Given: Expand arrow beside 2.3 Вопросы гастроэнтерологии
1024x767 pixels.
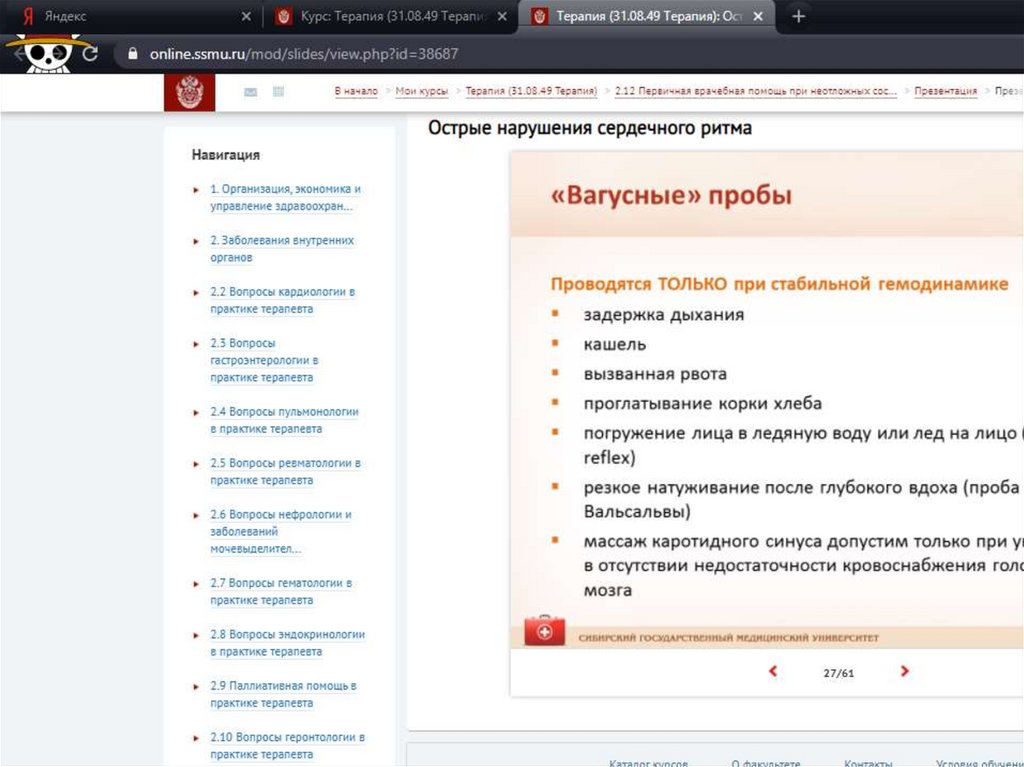Looking at the screenshot, I should (196, 344).
